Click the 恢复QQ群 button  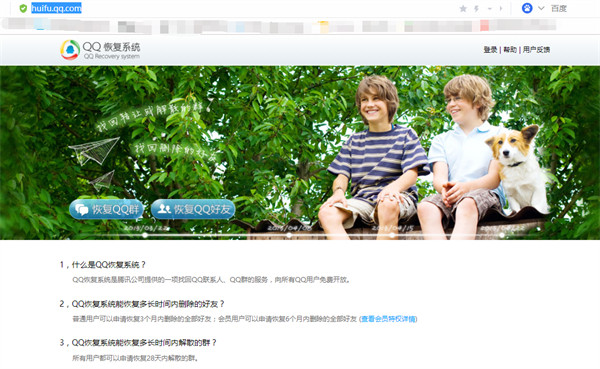[106, 209]
